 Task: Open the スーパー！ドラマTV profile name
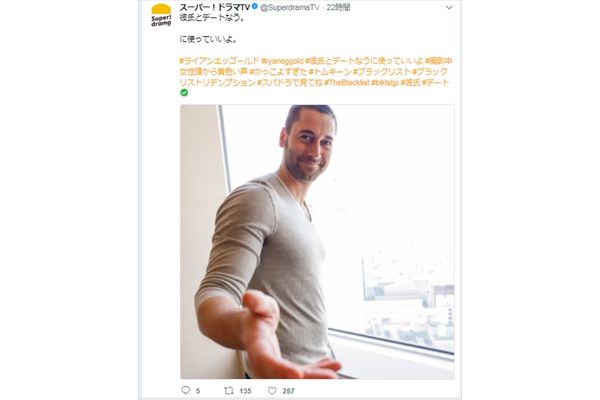pyautogui.click(x=215, y=7)
